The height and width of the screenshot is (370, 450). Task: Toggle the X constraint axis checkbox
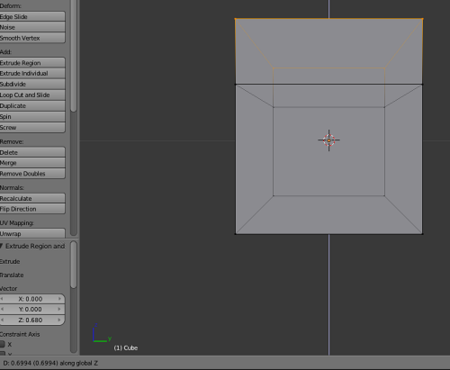click(x=2, y=344)
